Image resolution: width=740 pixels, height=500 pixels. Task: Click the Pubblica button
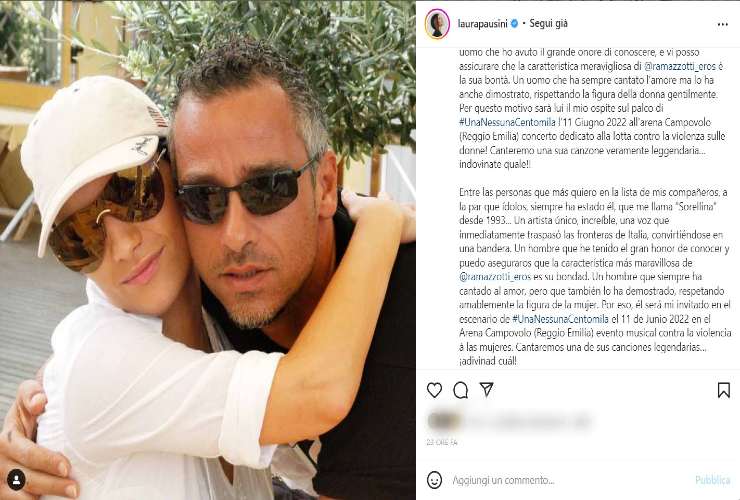713,480
